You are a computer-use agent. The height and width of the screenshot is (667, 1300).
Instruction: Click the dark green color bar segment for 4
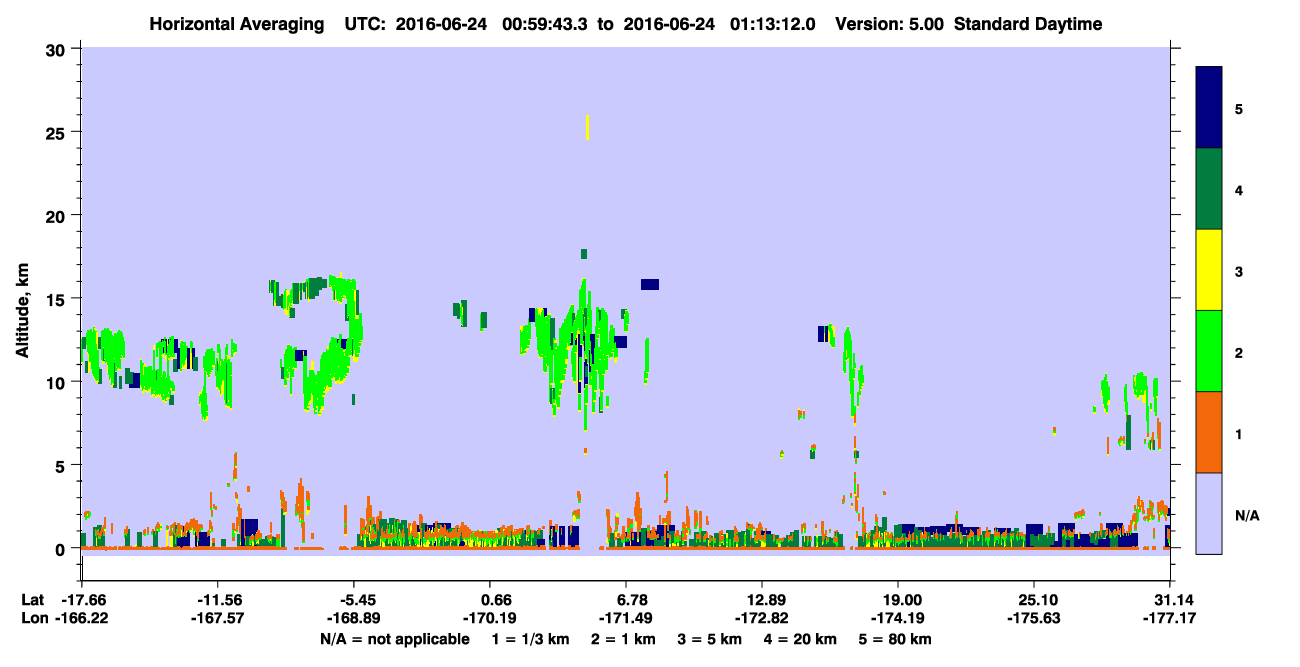[1209, 189]
